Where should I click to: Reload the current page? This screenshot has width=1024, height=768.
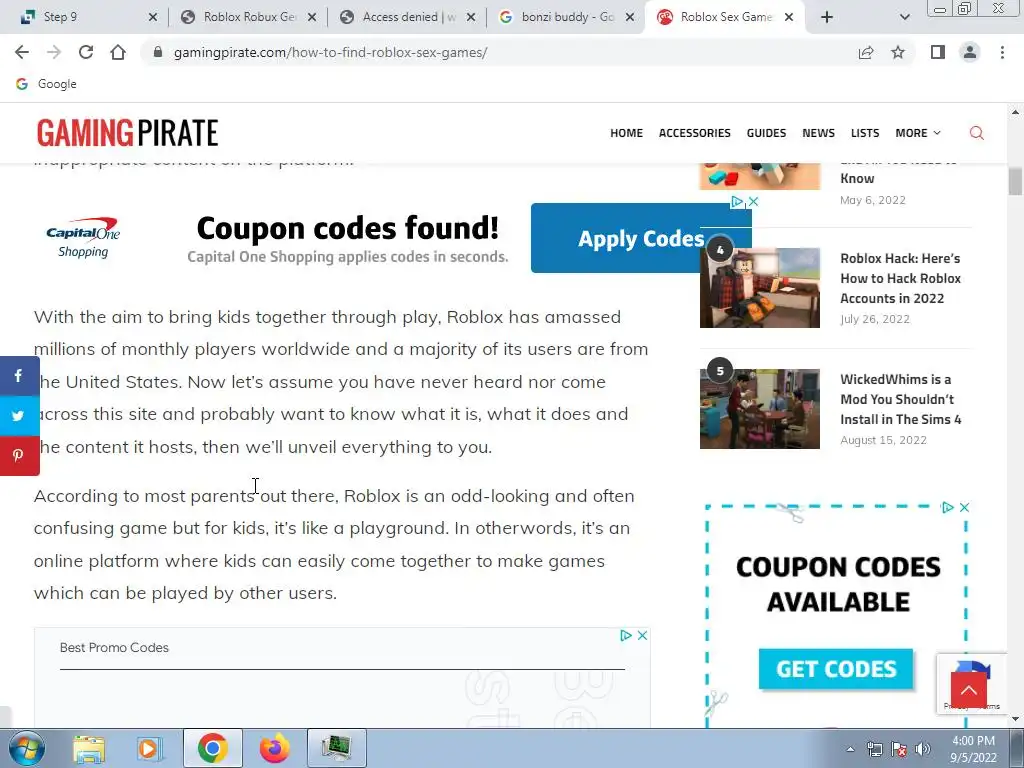click(86, 52)
